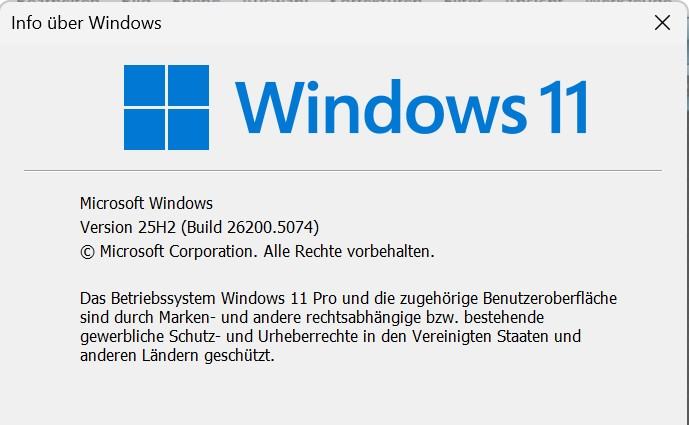689x425 pixels.
Task: Click Windows 11 Pro edition text
Action: (279, 298)
